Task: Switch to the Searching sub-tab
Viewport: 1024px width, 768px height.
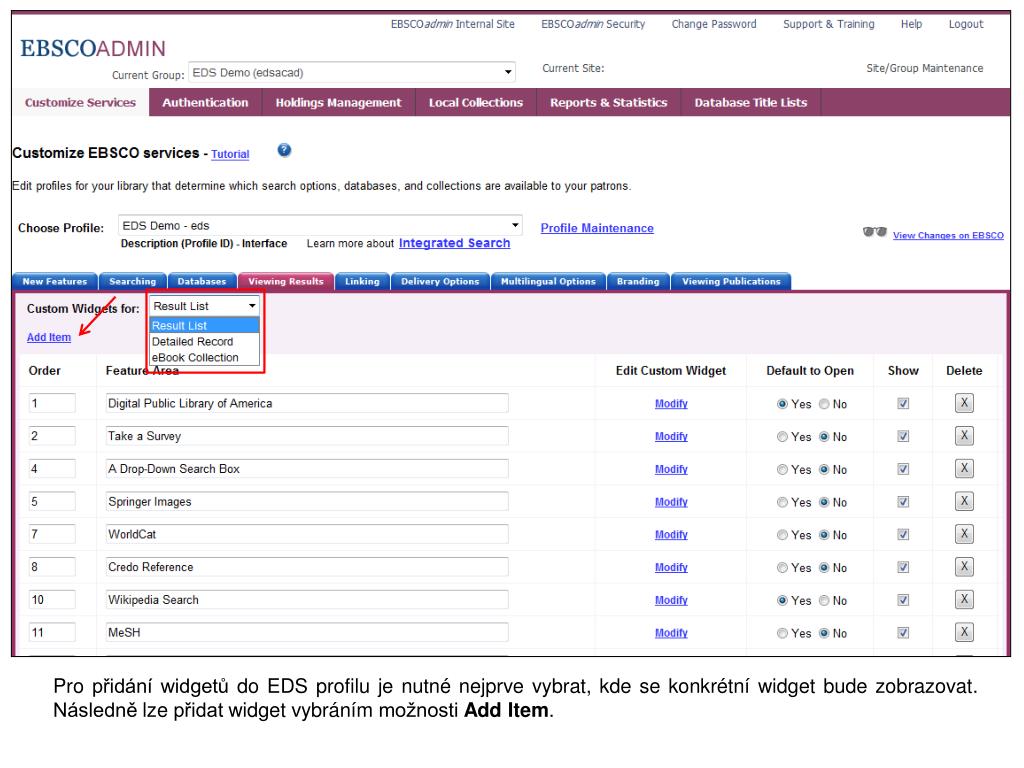Action: click(133, 281)
